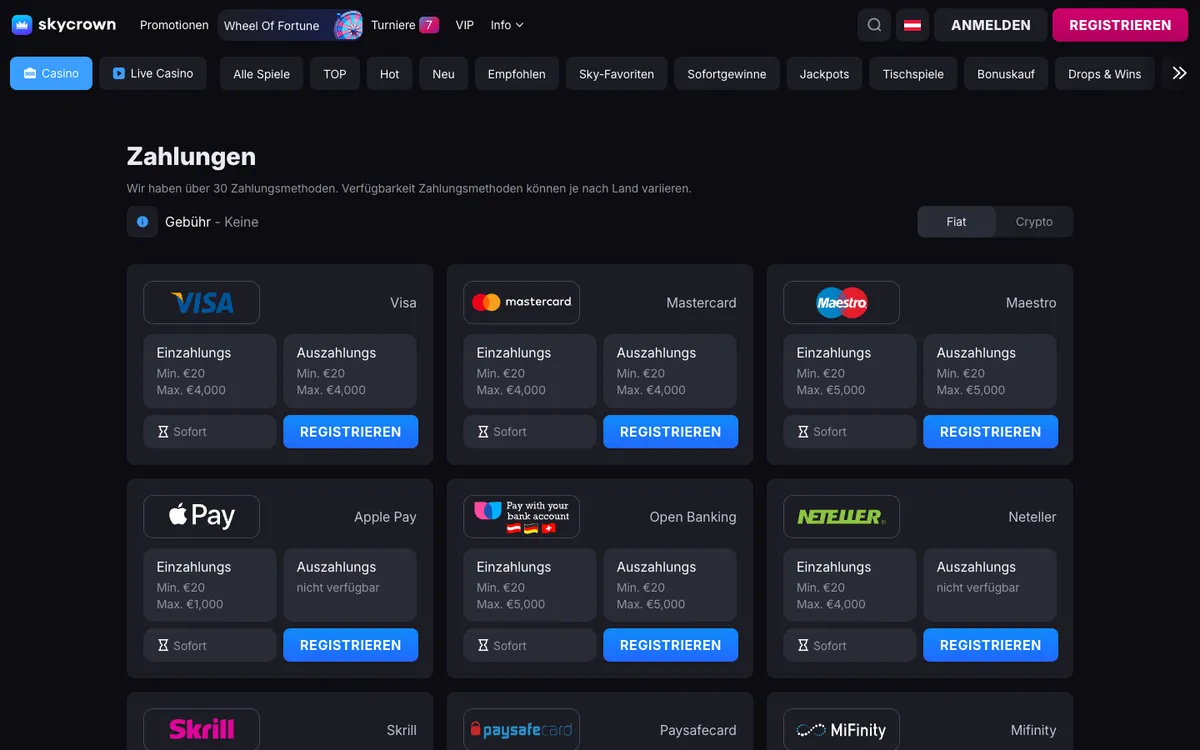
Task: Click the hourglass icon in Mastercard card
Action: [483, 432]
